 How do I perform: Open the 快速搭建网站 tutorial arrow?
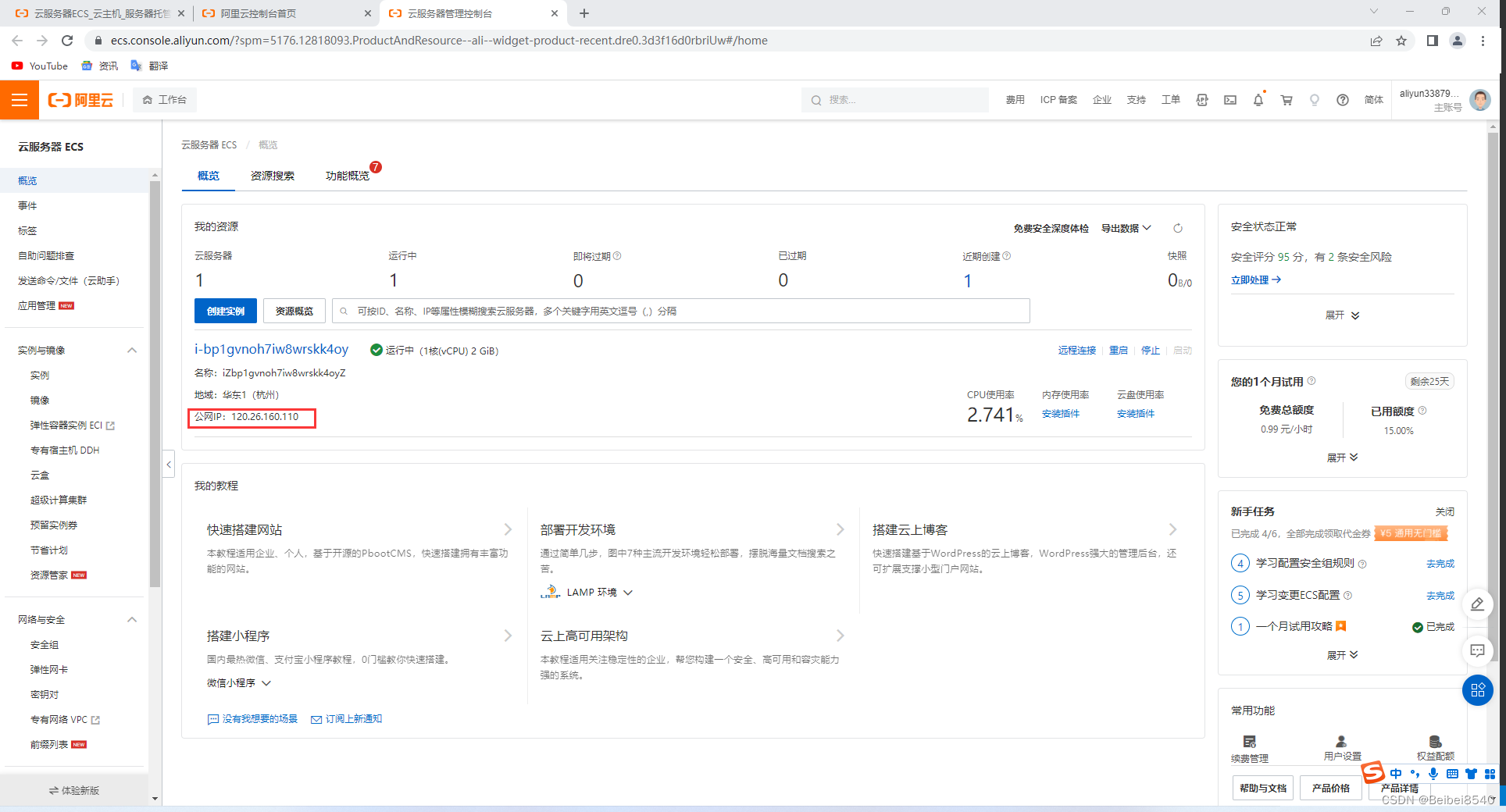click(x=508, y=529)
